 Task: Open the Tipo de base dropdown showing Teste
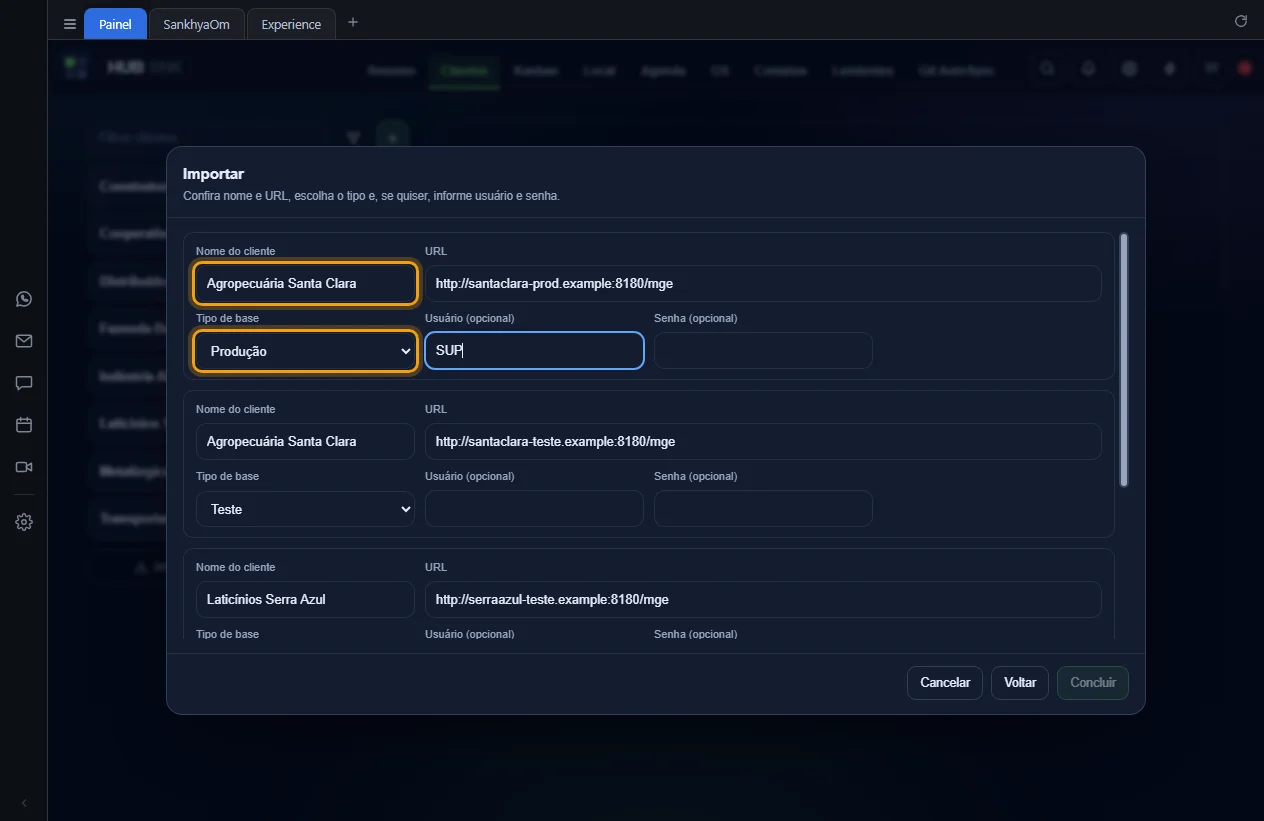[x=305, y=509]
